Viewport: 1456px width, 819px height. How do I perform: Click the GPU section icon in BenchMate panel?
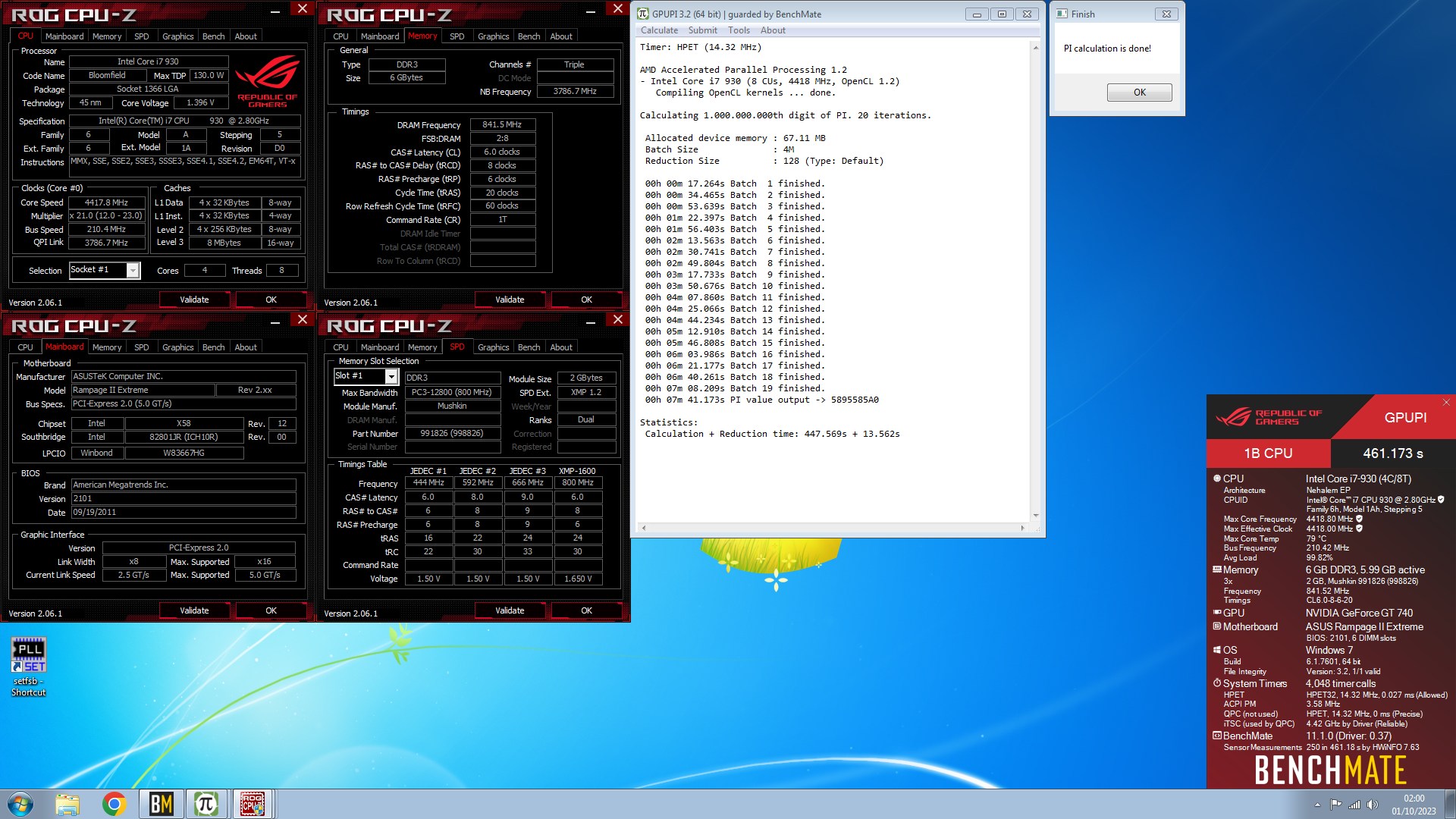1217,613
